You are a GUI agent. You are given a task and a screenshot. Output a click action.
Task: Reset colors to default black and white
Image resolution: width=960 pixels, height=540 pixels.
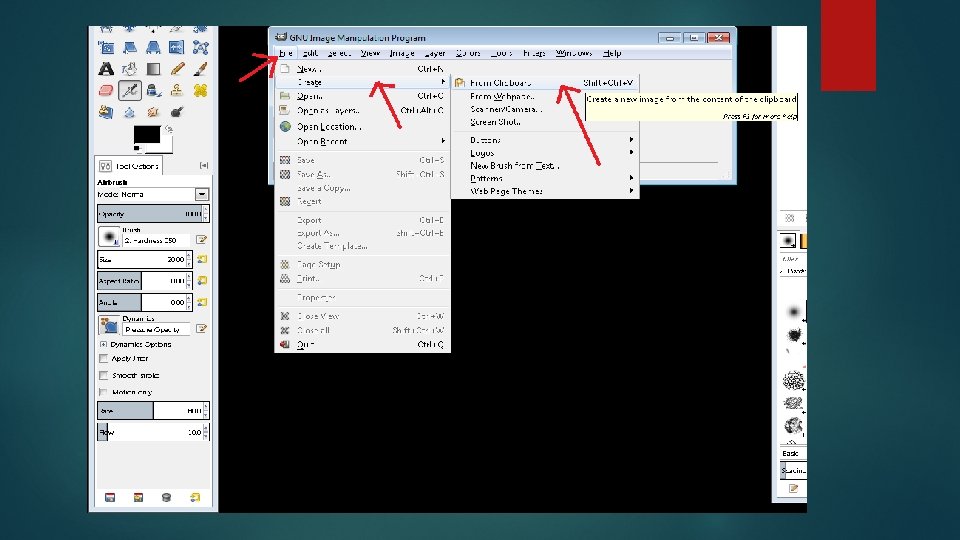point(137,149)
